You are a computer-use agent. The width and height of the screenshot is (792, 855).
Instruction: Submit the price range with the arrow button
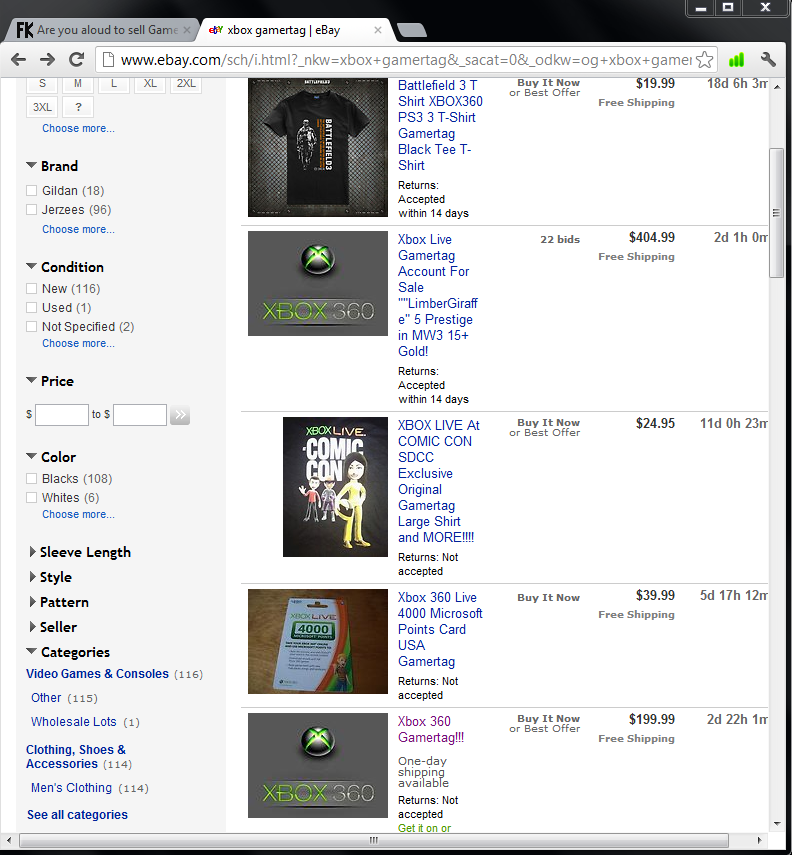coord(180,415)
